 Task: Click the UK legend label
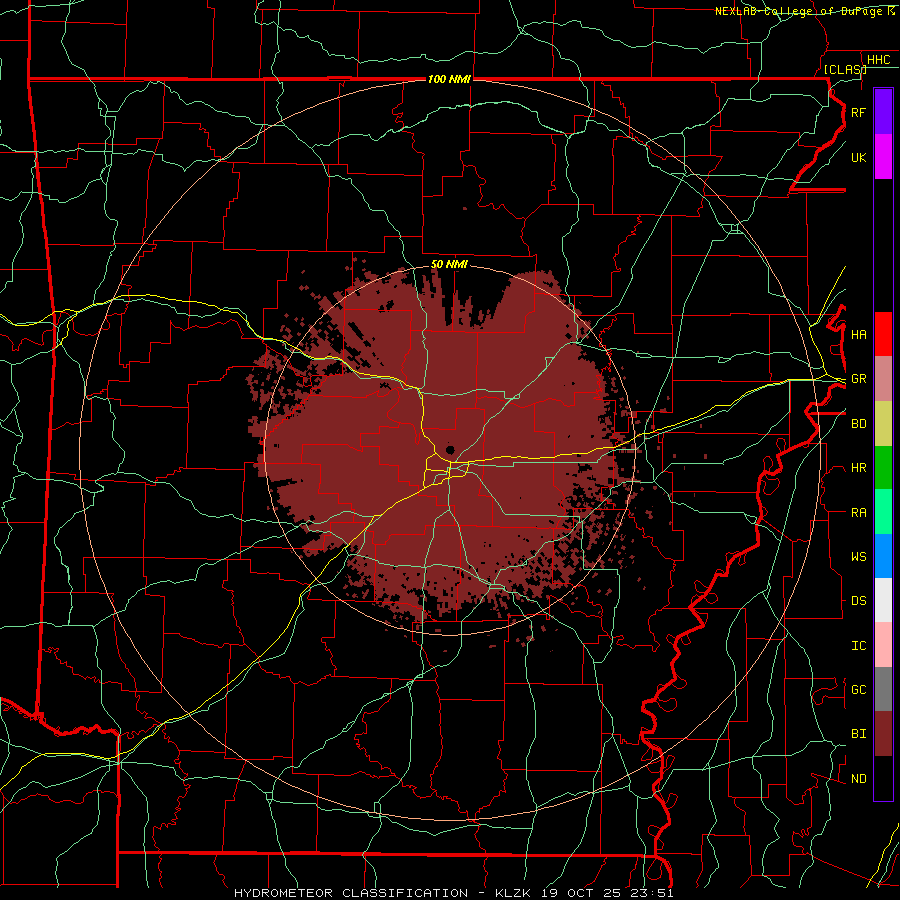pos(858,157)
